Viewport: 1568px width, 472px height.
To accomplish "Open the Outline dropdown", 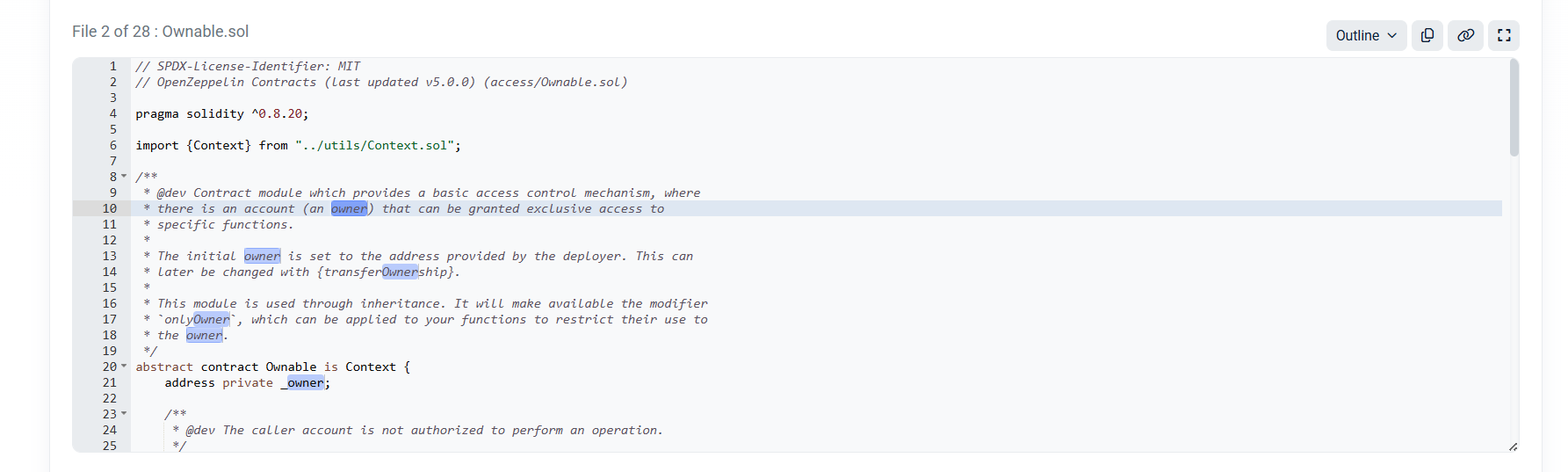I will click(x=1366, y=35).
